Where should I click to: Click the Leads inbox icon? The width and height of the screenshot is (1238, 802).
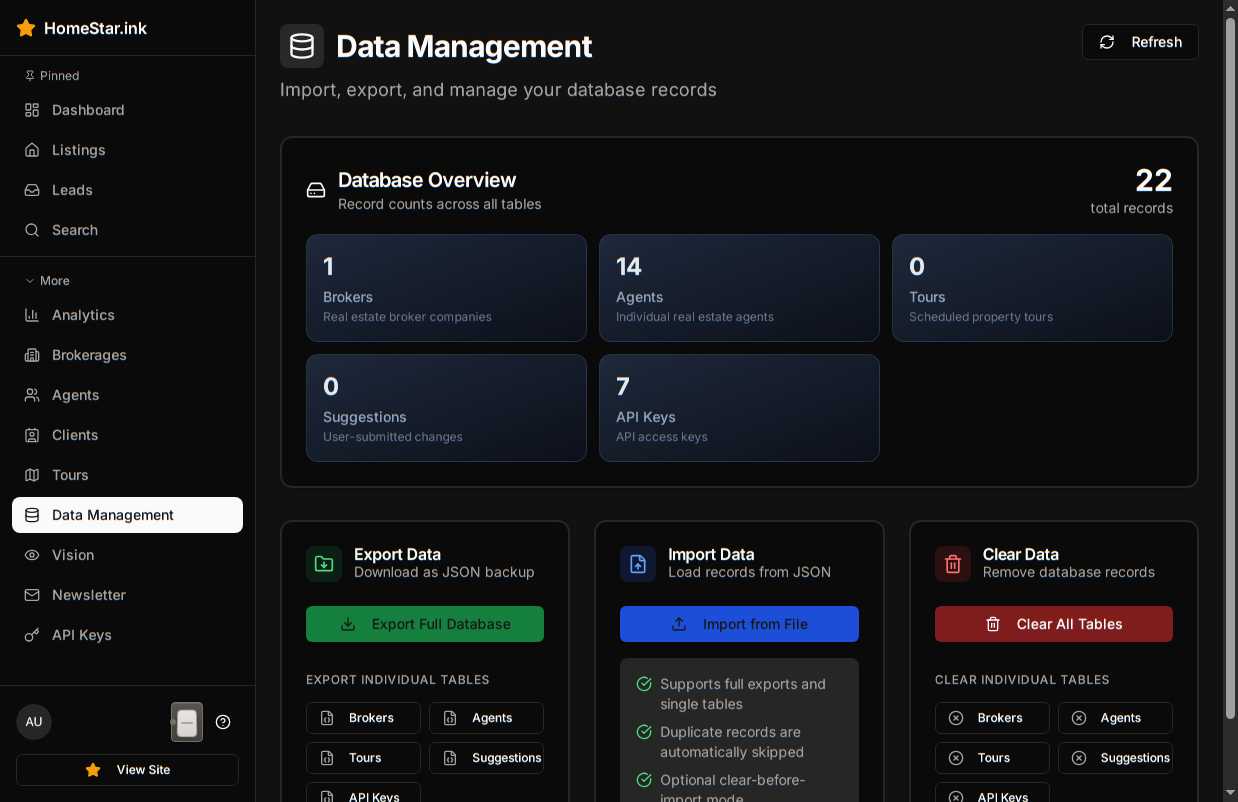click(31, 190)
